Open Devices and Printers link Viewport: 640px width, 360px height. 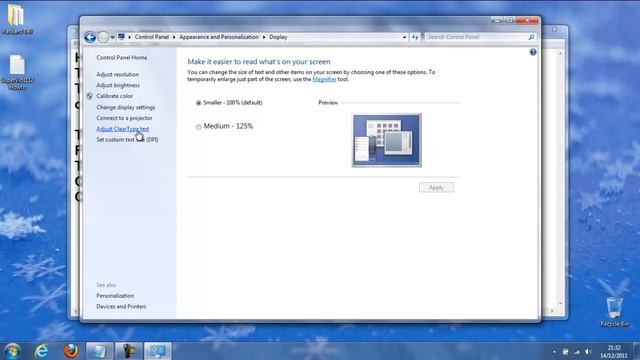click(x=121, y=307)
